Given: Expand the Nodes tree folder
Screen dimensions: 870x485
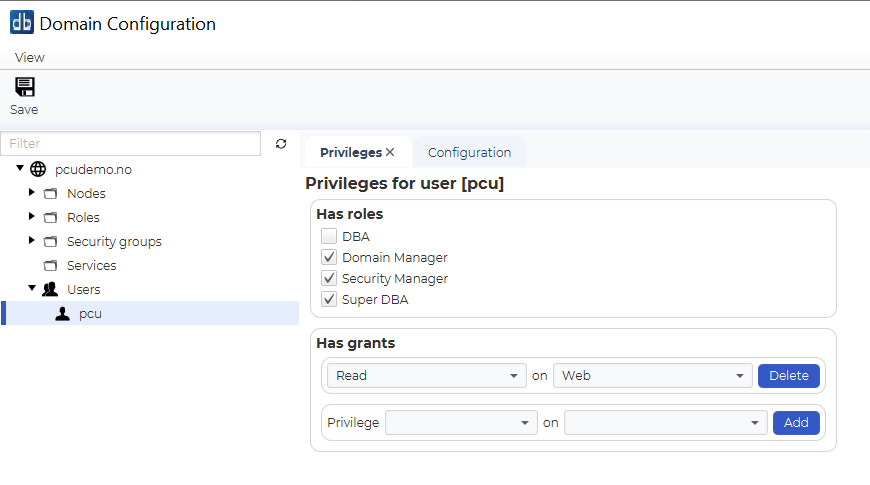Looking at the screenshot, I should point(32,193).
